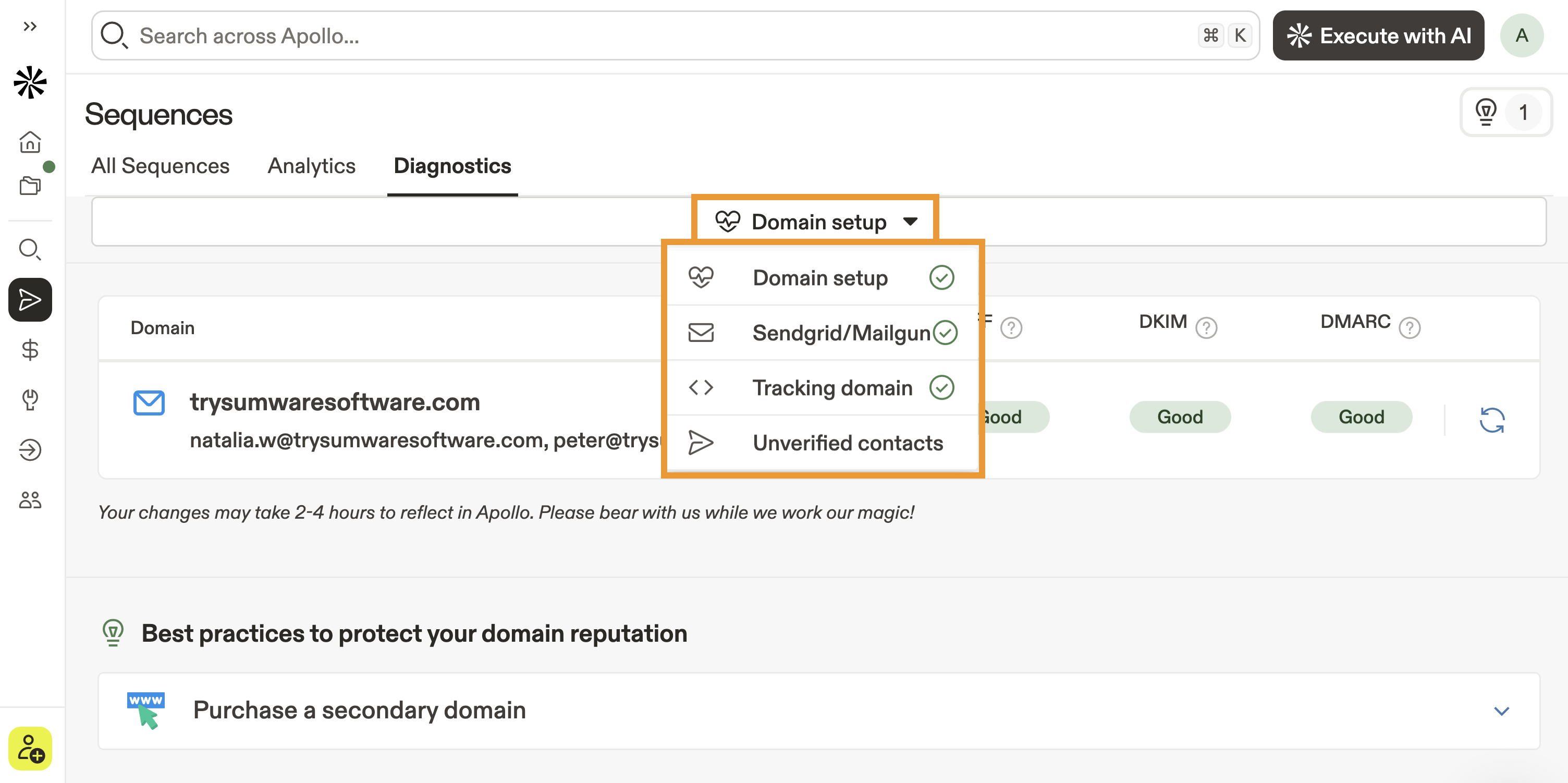The image size is (1568, 783).
Task: Click the DKIM help question-mark icon
Action: 1205,328
